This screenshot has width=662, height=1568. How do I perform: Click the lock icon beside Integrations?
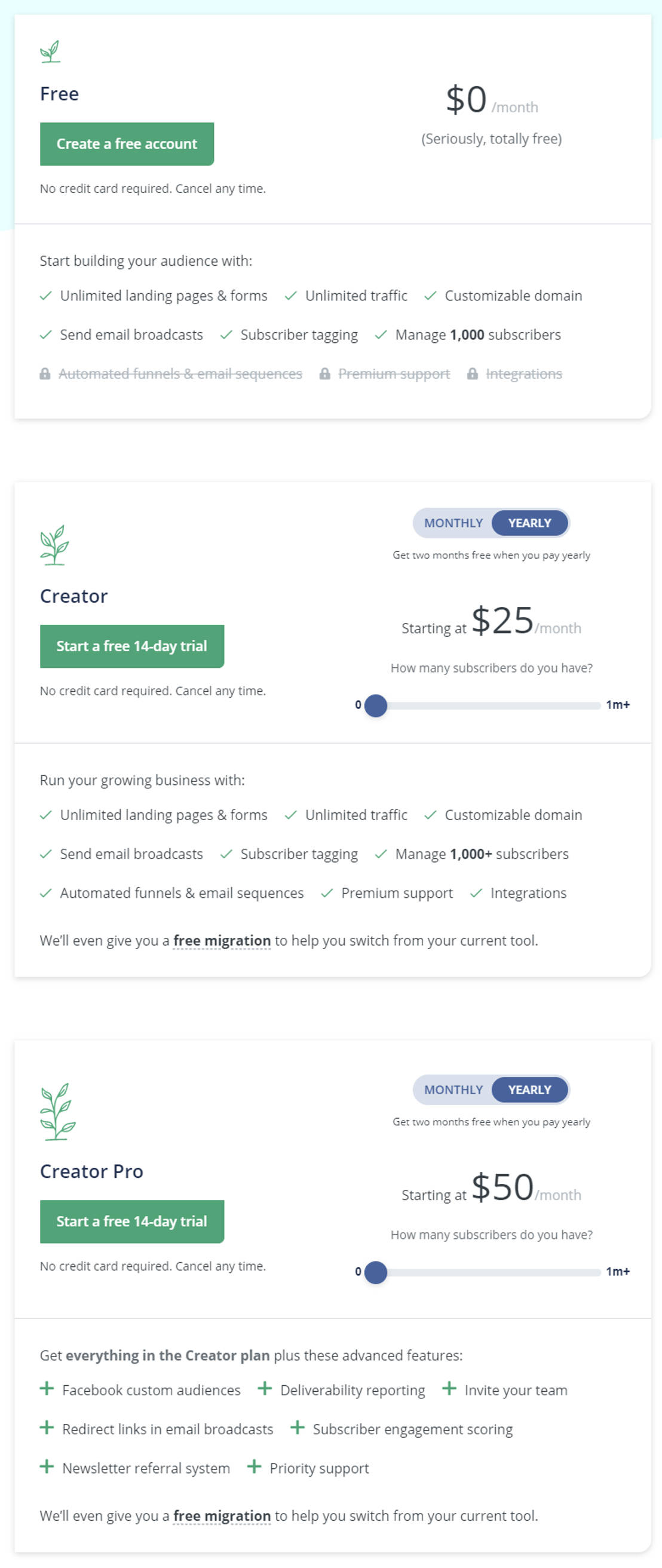[x=472, y=373]
